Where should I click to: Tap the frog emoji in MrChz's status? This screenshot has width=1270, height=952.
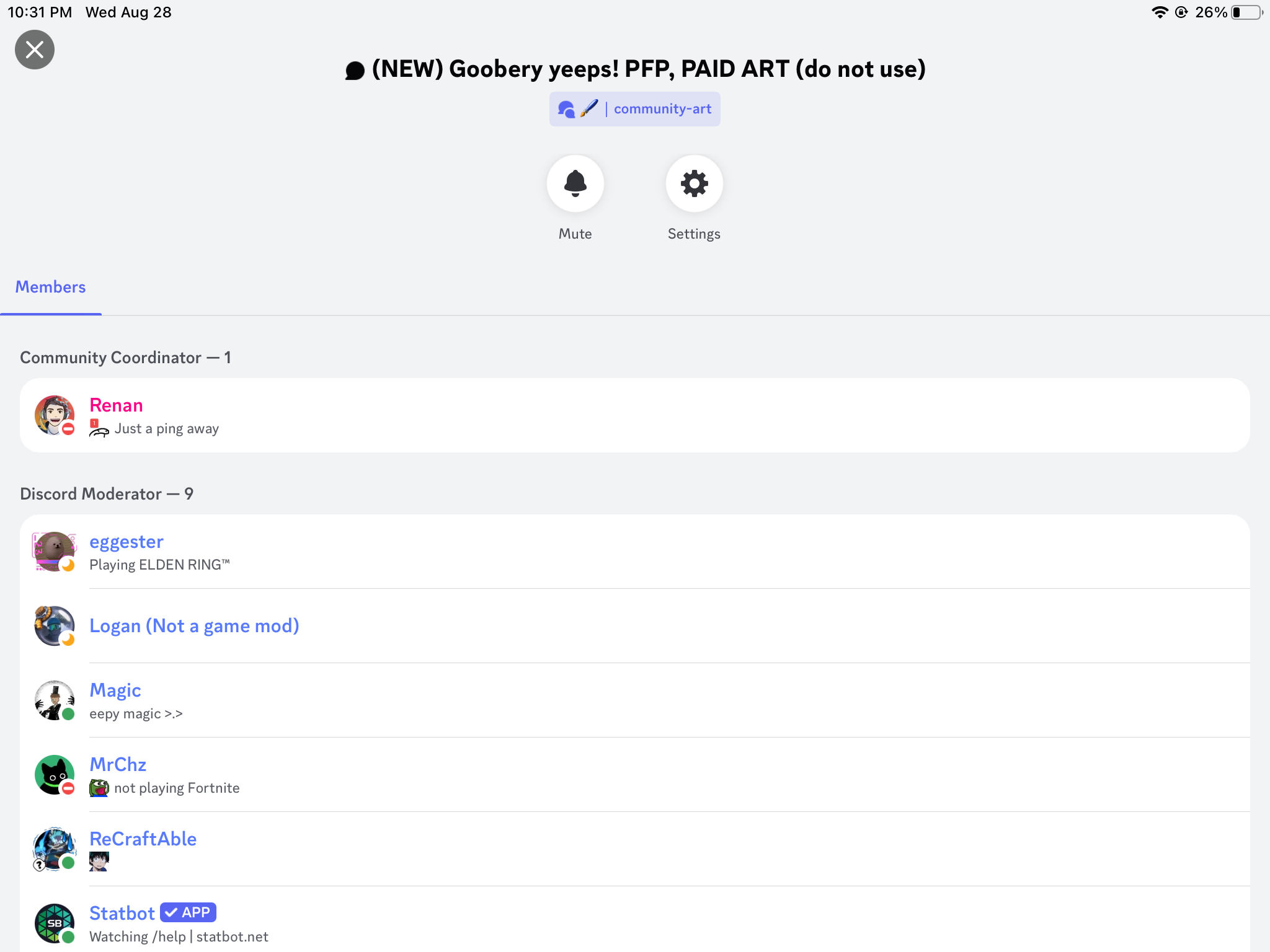click(x=99, y=788)
